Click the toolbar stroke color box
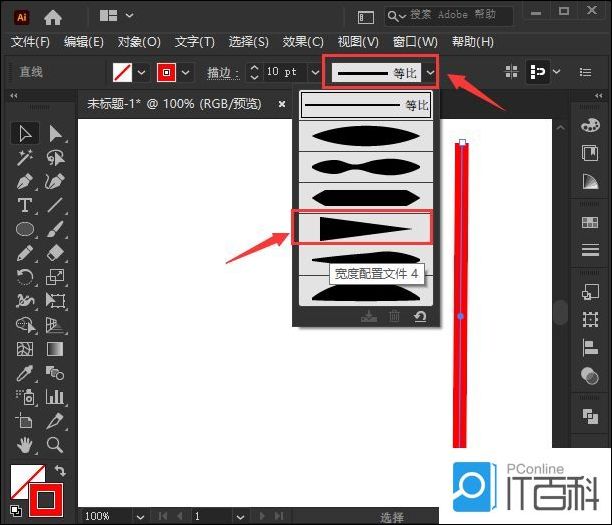Screen dimensions: 612x525 pos(46,499)
